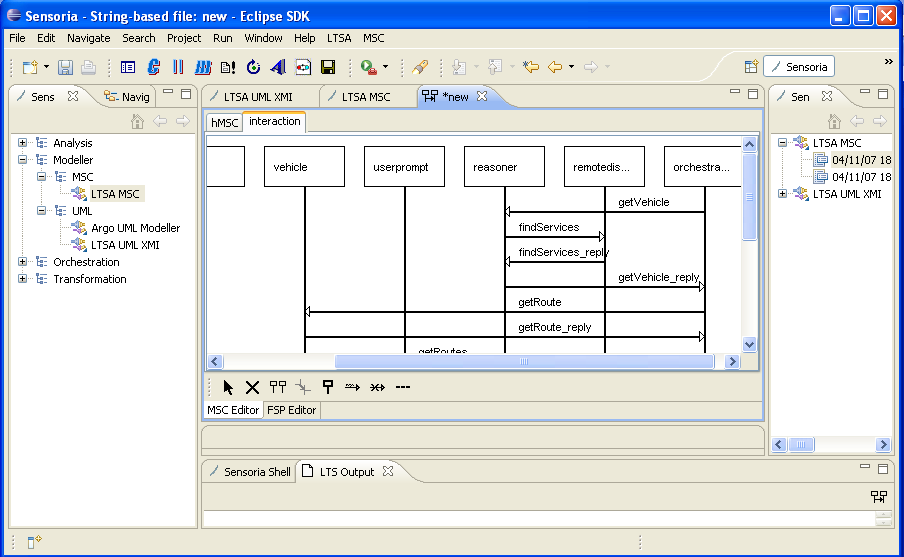This screenshot has width=904, height=557.
Task: Select the dashed line tool
Action: pos(402,387)
